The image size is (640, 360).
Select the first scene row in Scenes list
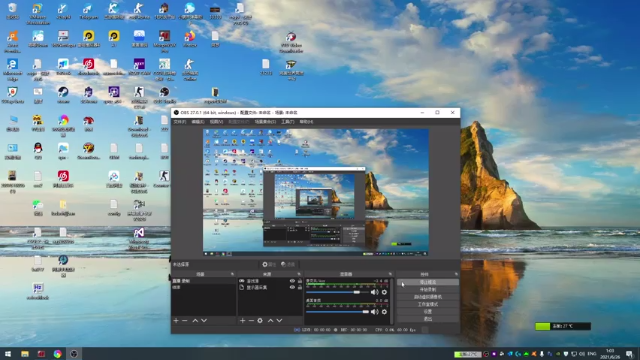[x=203, y=281]
